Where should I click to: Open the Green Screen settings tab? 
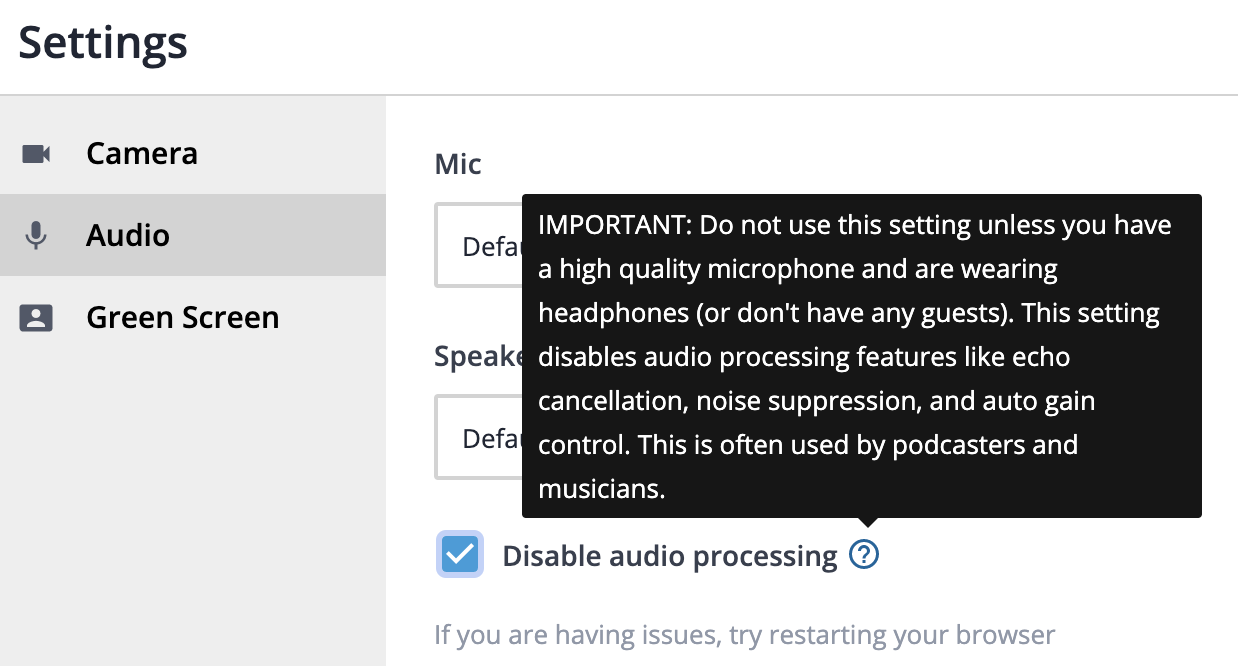point(193,317)
